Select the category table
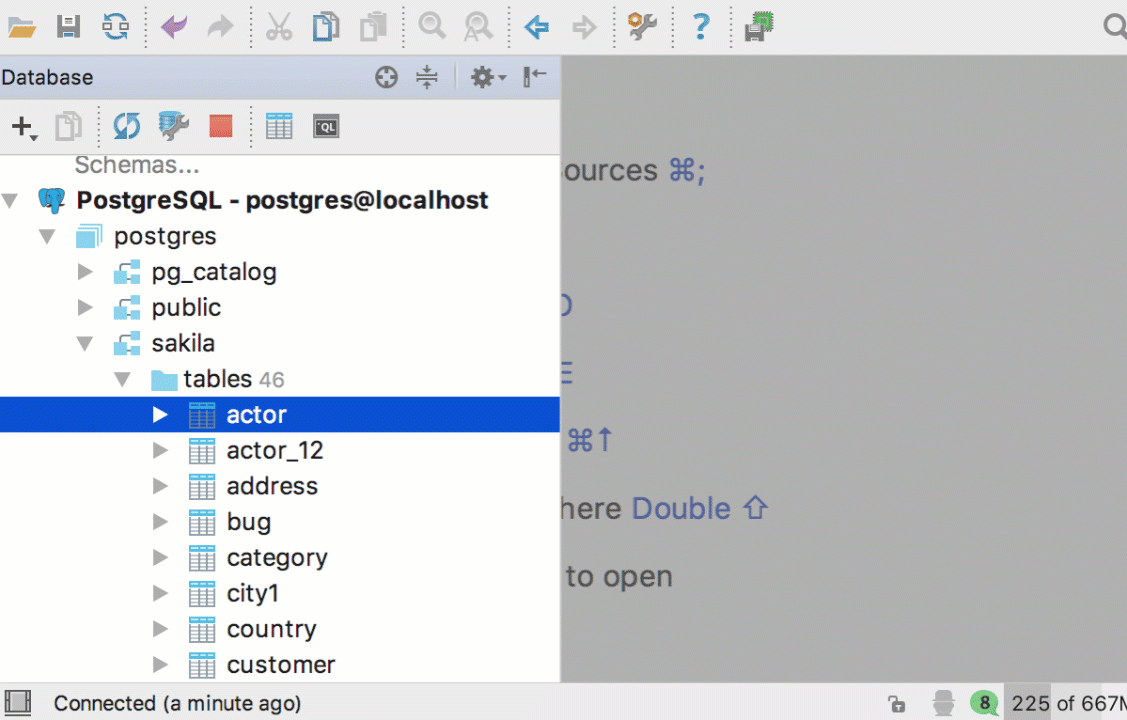 pyautogui.click(x=280, y=558)
